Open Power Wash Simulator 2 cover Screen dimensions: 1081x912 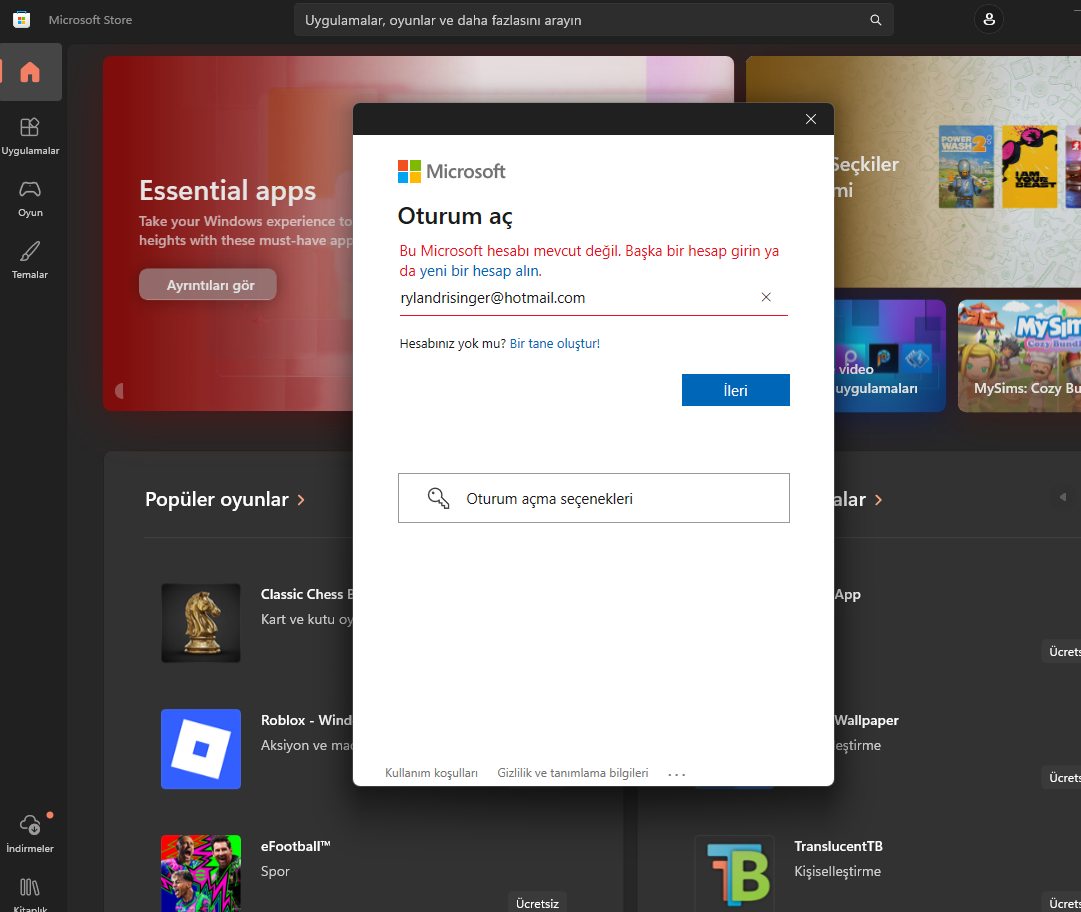pos(966,167)
